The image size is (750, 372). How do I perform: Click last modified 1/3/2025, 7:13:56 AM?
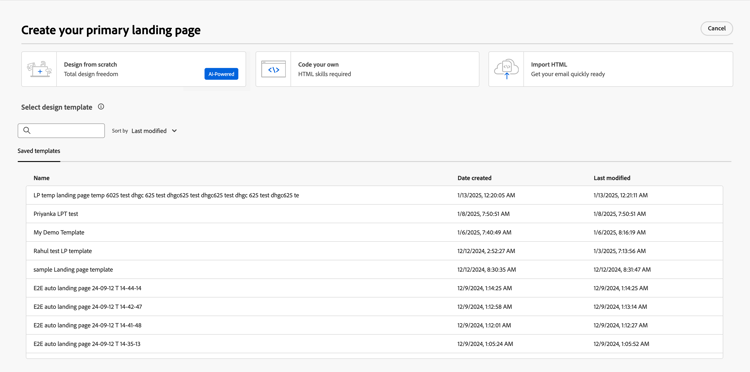619,251
